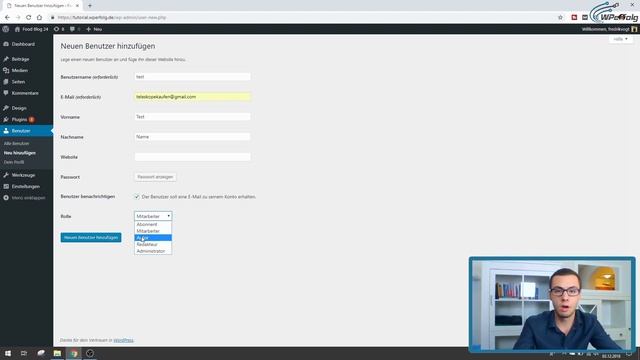The image size is (640, 360).
Task: Click the Neuen Benutzer hinzufügen button
Action: 91,238
